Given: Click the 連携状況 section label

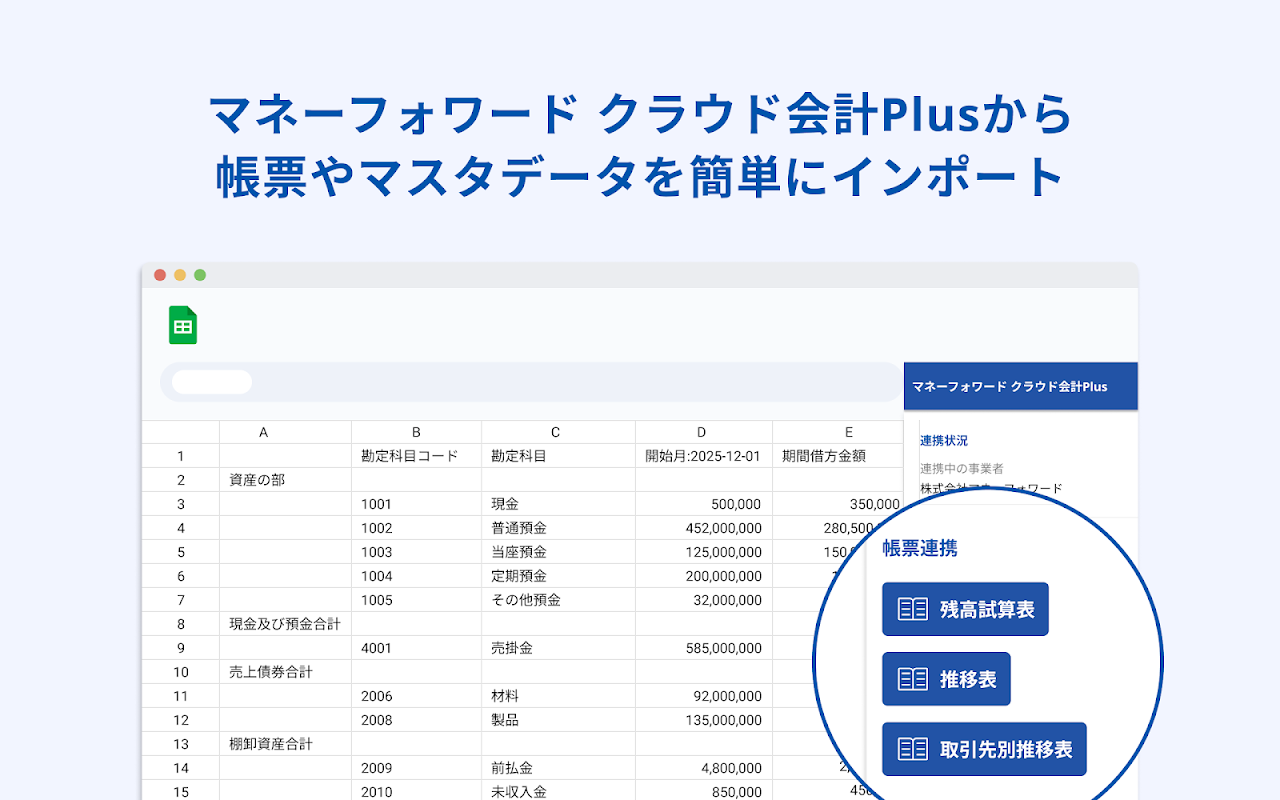Looking at the screenshot, I should click(x=944, y=440).
